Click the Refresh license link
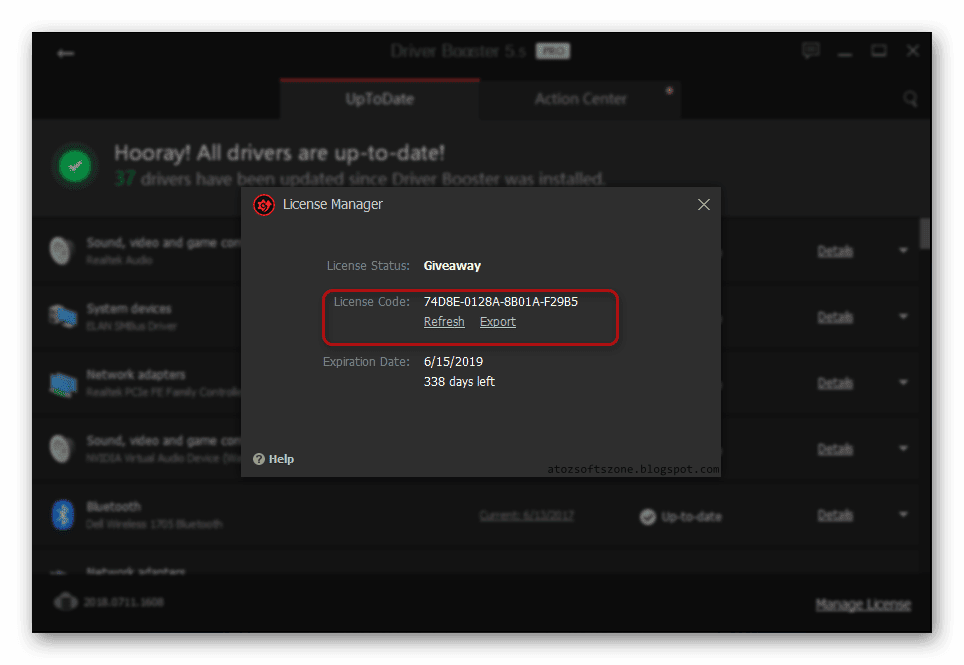 [x=444, y=322]
